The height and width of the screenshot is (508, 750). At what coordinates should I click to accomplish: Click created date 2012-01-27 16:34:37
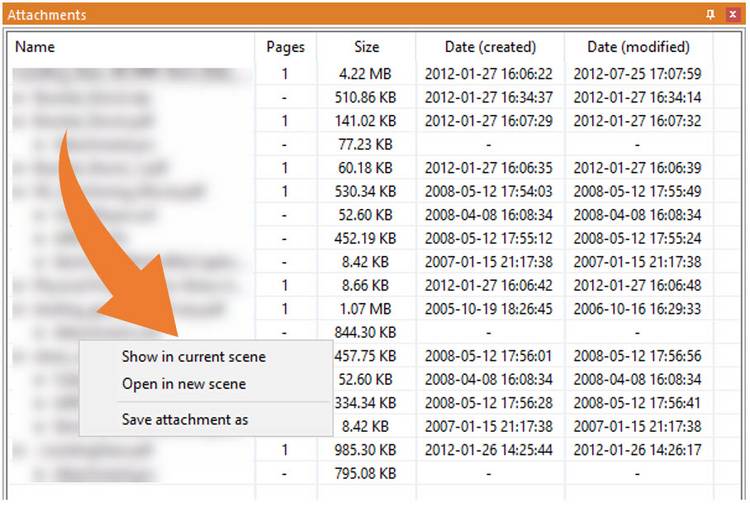[489, 98]
